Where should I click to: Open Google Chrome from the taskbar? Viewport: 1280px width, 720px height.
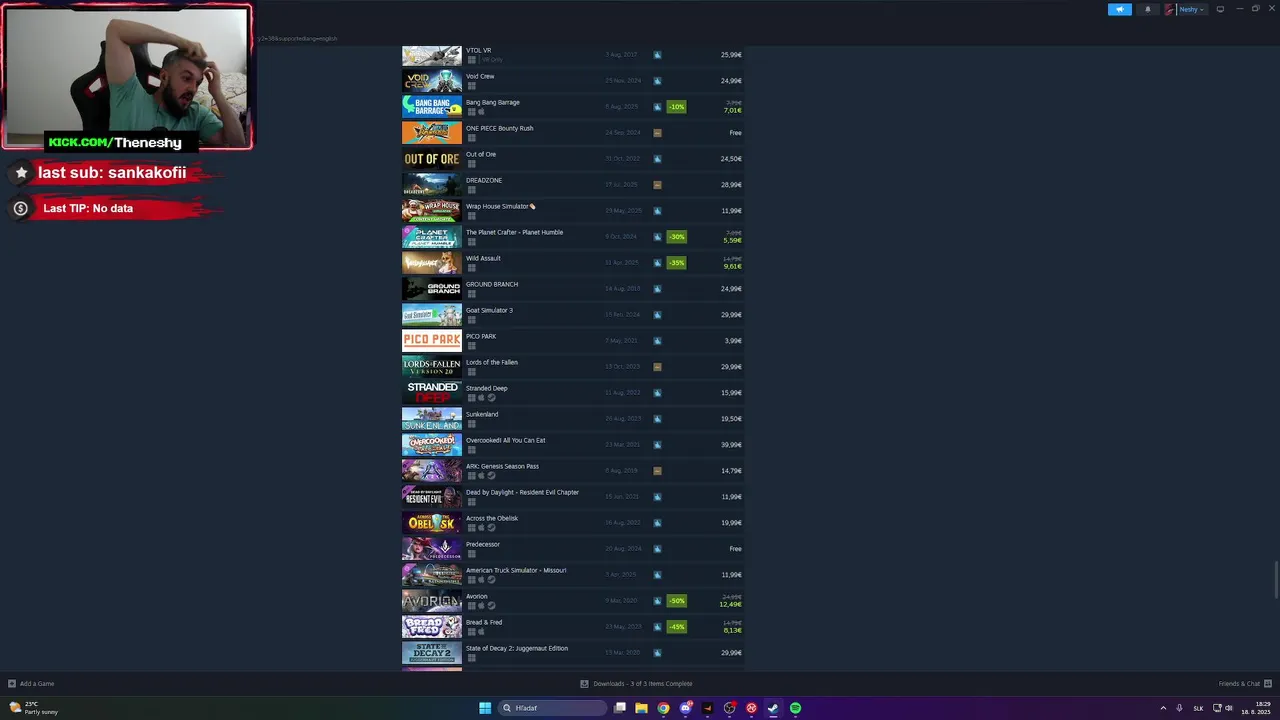click(663, 708)
